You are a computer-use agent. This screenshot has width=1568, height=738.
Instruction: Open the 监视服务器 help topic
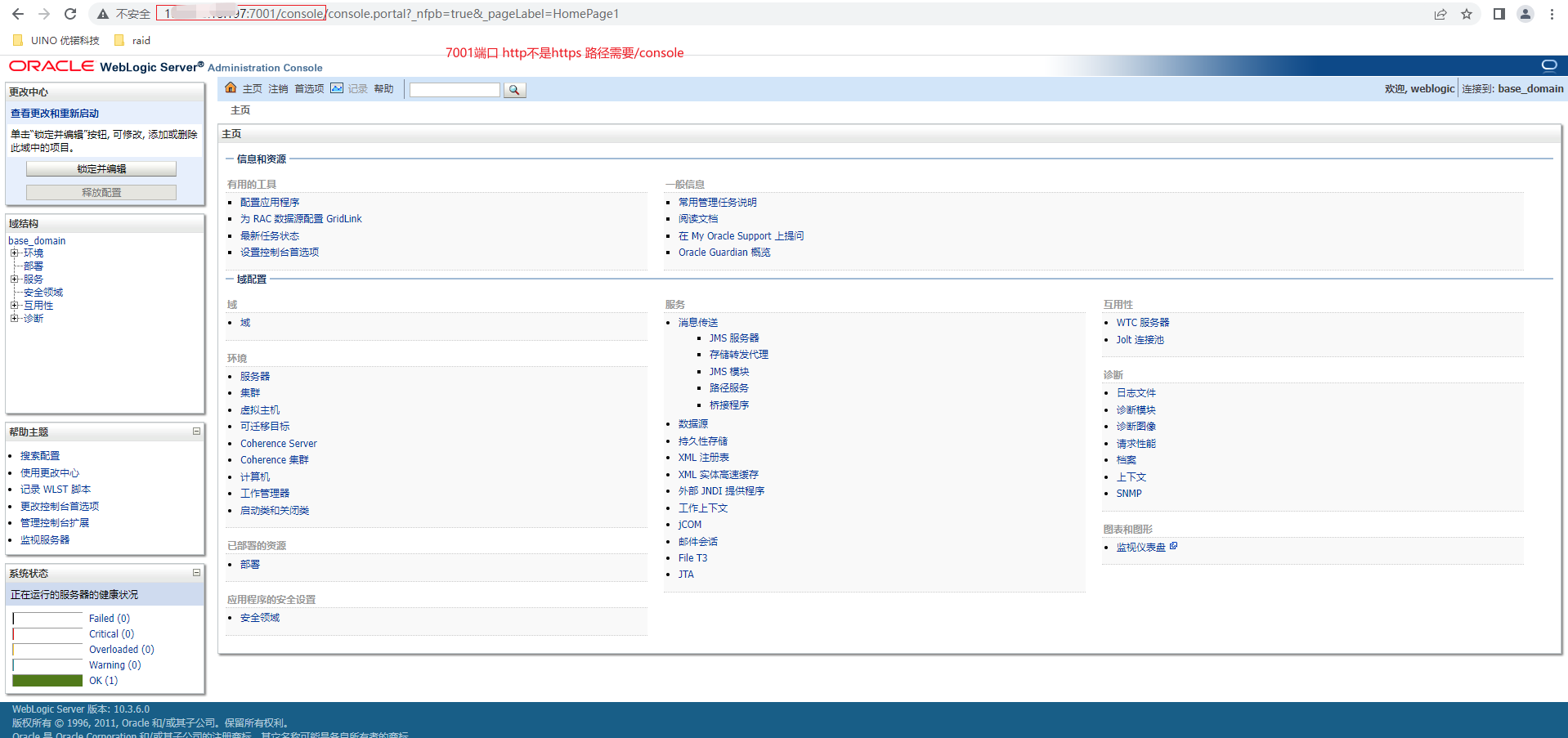tap(45, 540)
